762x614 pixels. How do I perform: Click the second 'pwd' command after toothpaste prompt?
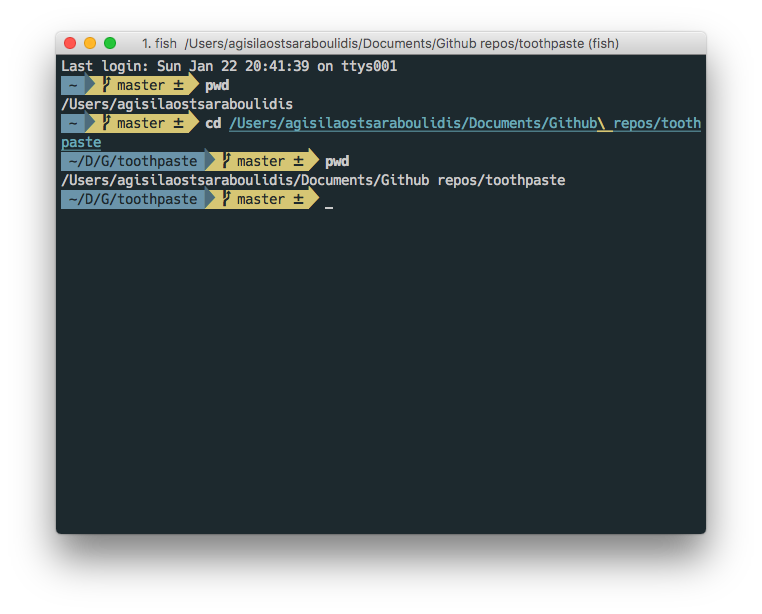tap(337, 161)
